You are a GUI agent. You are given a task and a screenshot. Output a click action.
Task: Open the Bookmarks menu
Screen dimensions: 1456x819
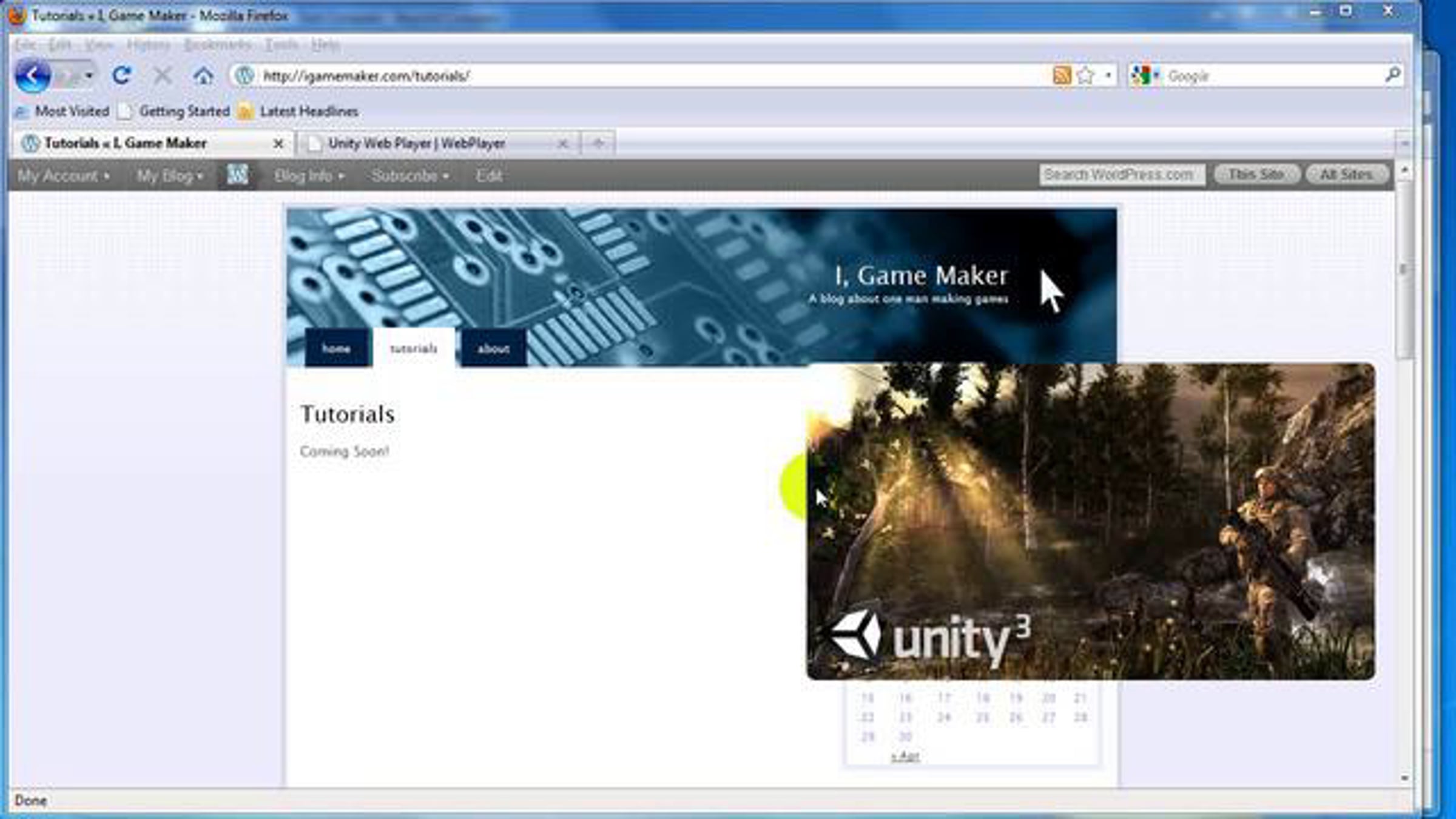tap(217, 45)
